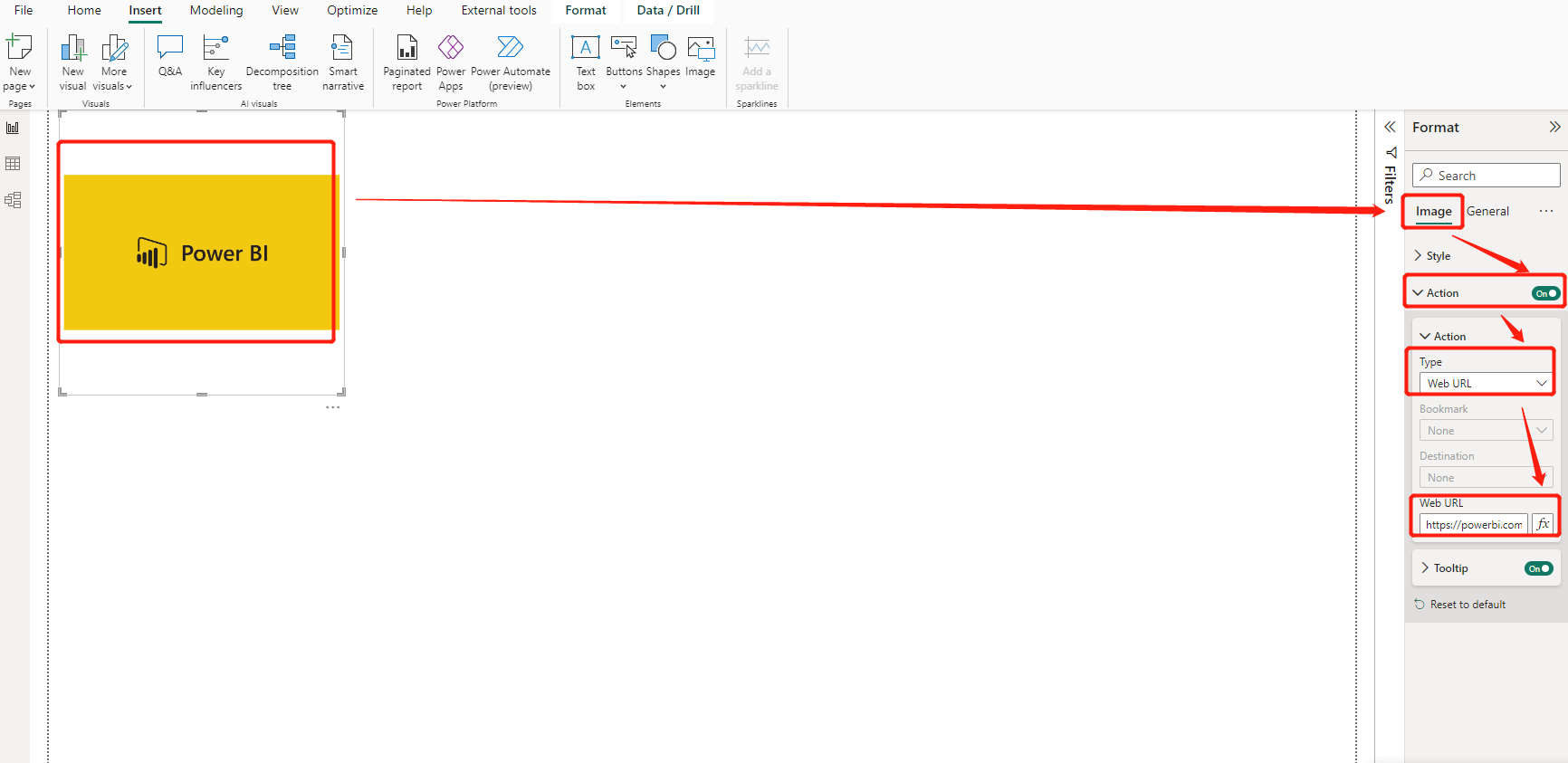Switch to Report view in sidebar
Viewport: 1568px width, 763px height.
click(x=13, y=128)
